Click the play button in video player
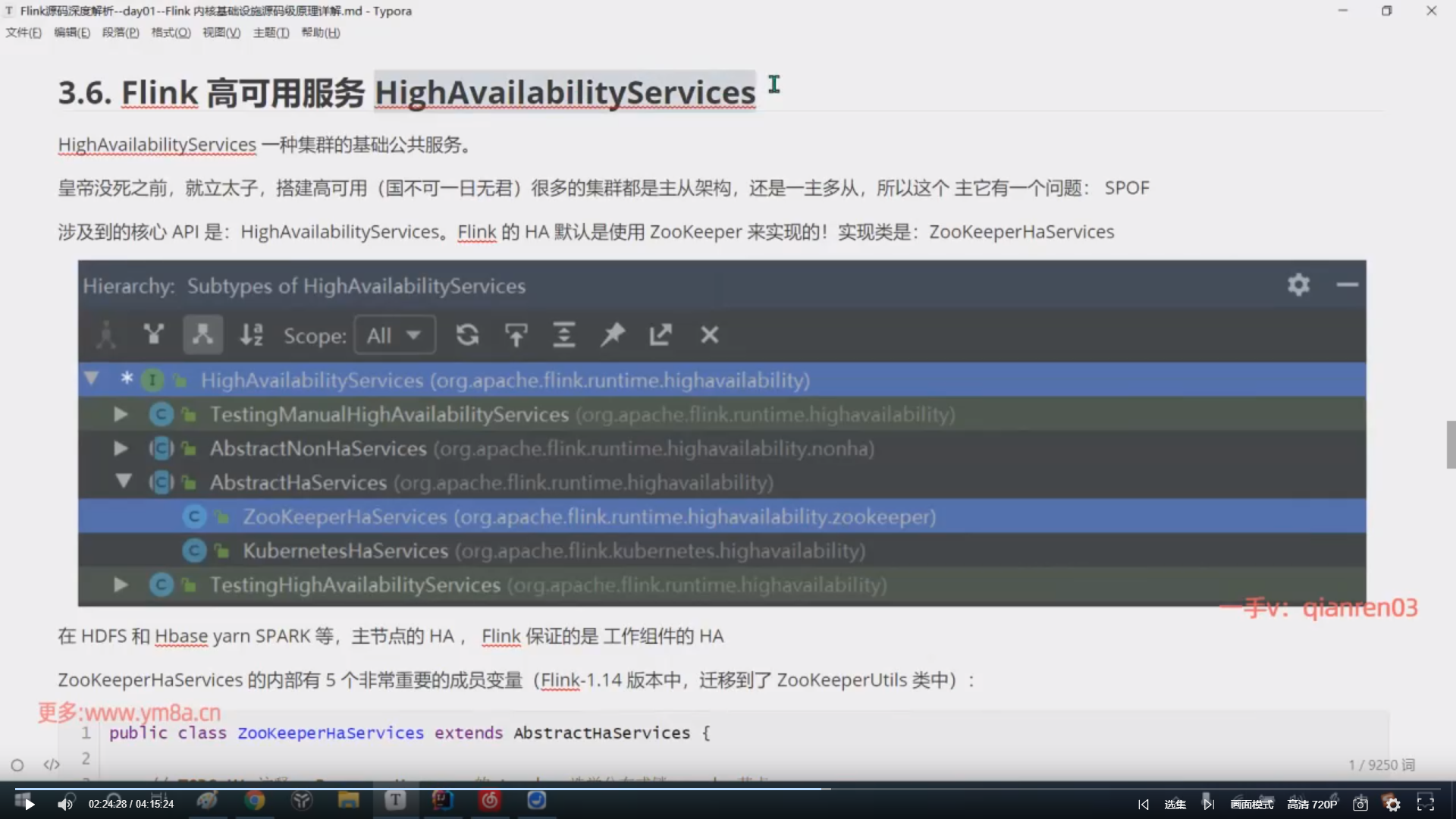 pos(29,805)
